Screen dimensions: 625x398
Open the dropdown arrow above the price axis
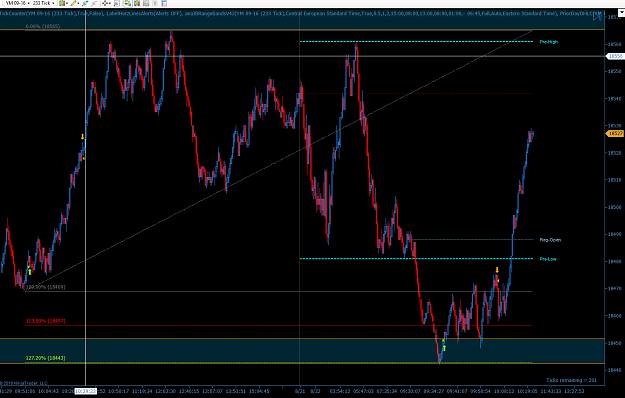[x=621, y=14]
